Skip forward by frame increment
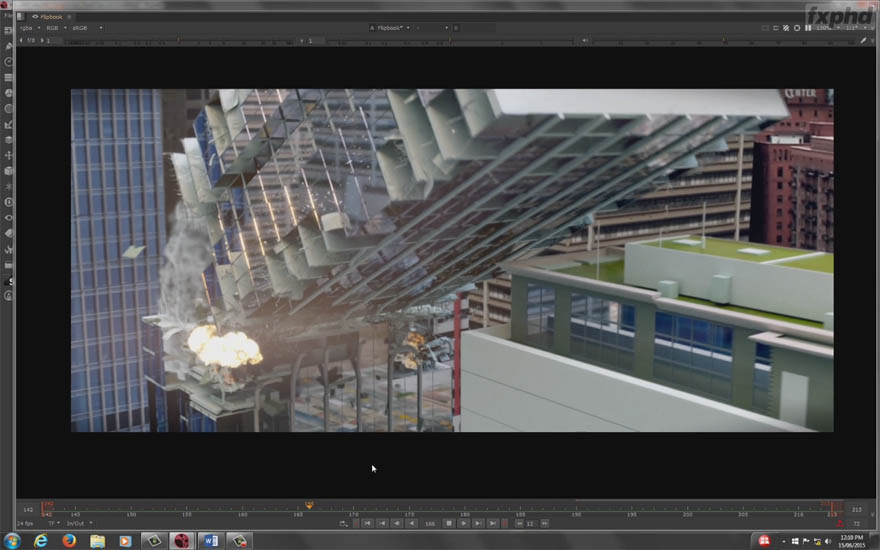This screenshot has width=880, height=550. 544,523
